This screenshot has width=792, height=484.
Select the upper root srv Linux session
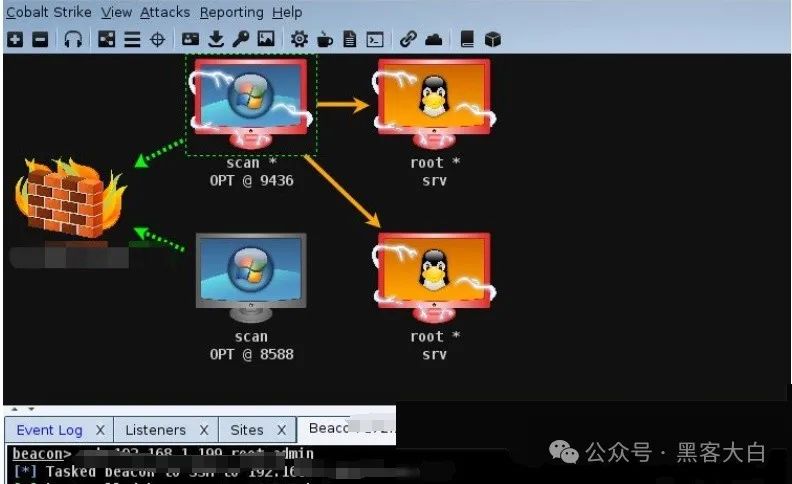434,104
